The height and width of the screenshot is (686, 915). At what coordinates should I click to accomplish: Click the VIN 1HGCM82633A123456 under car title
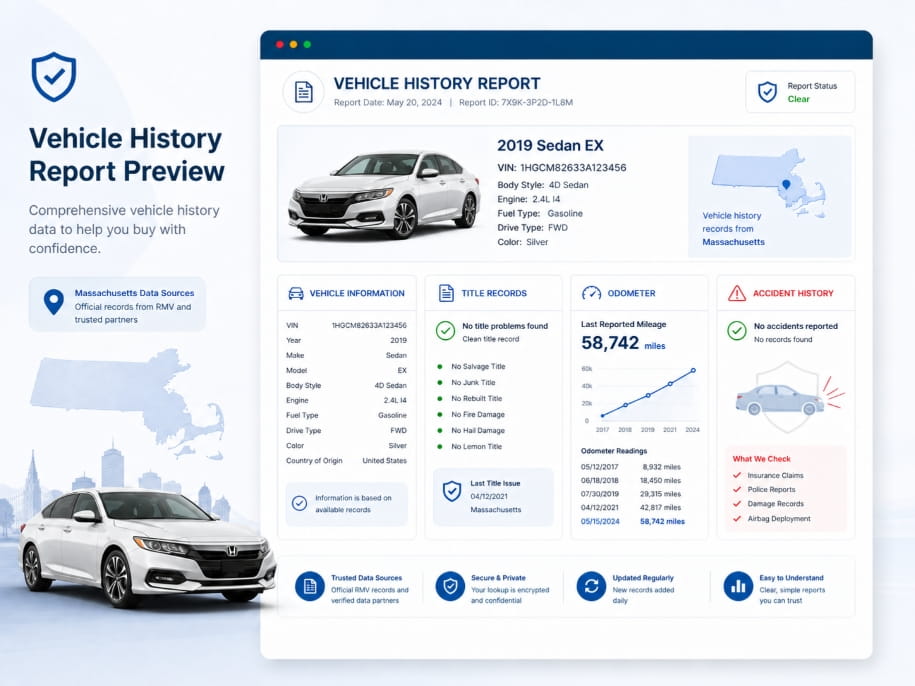click(x=561, y=168)
